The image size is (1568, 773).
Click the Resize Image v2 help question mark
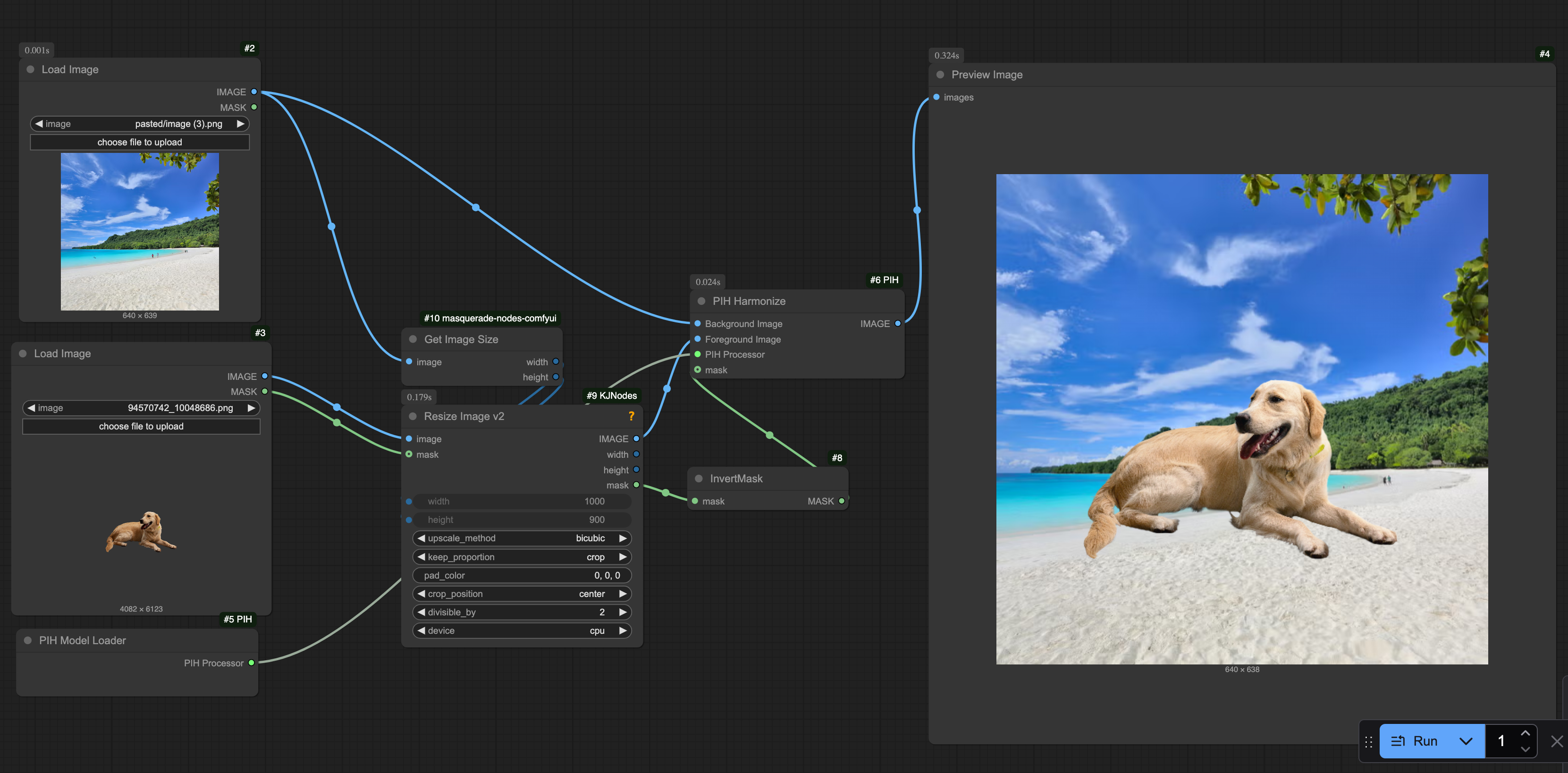631,416
